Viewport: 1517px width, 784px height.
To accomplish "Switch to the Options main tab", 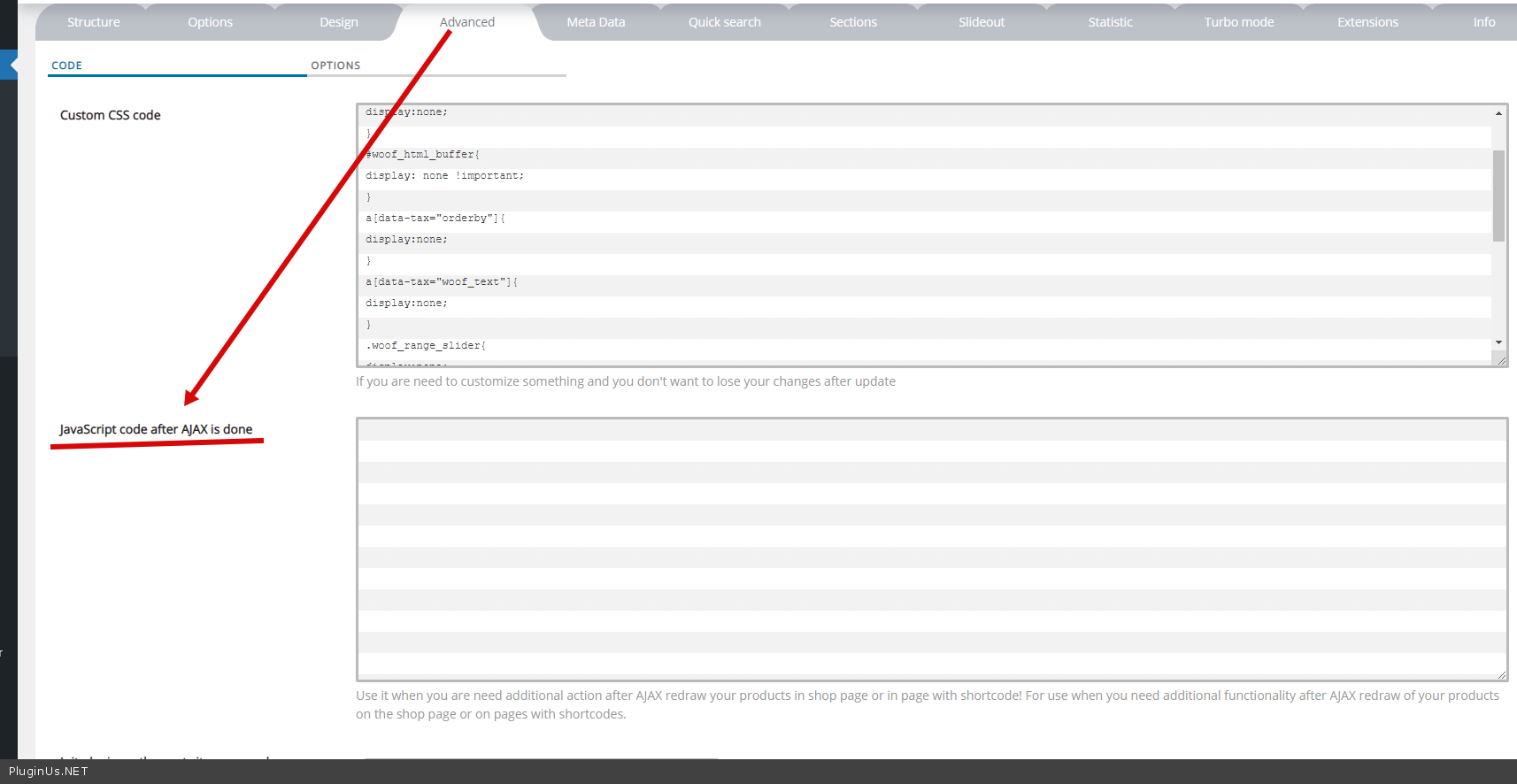I will coord(210,22).
